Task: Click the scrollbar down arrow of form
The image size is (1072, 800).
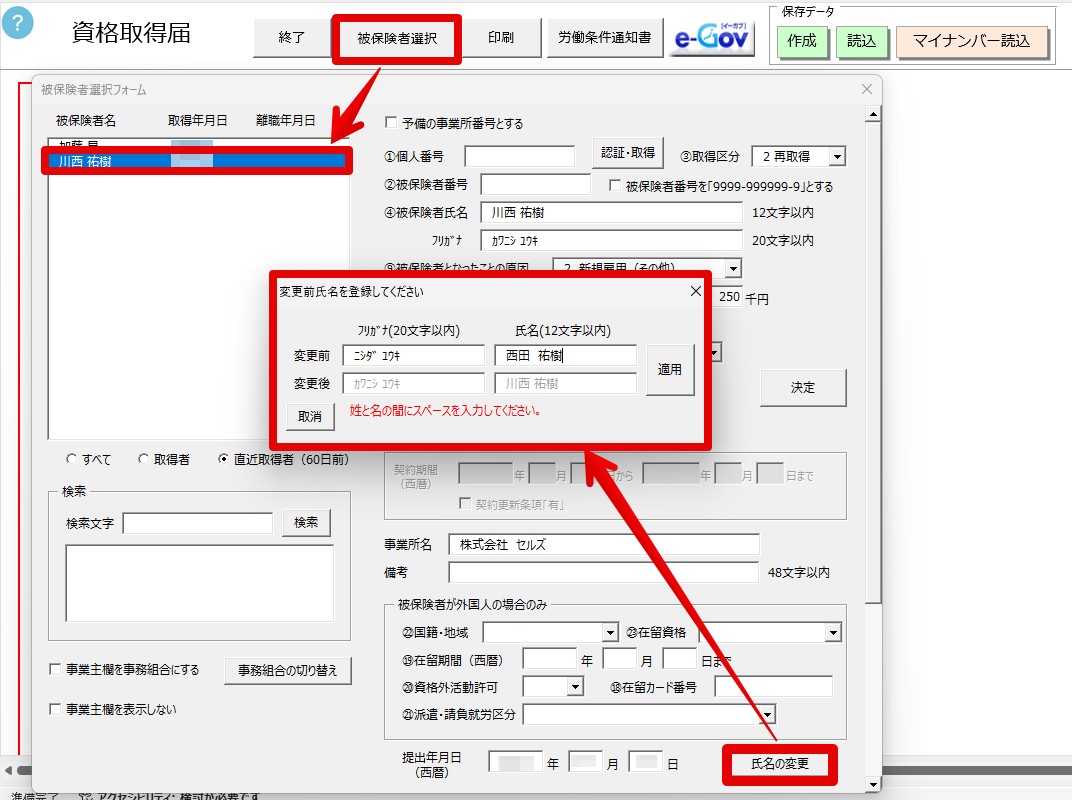Action: [872, 784]
